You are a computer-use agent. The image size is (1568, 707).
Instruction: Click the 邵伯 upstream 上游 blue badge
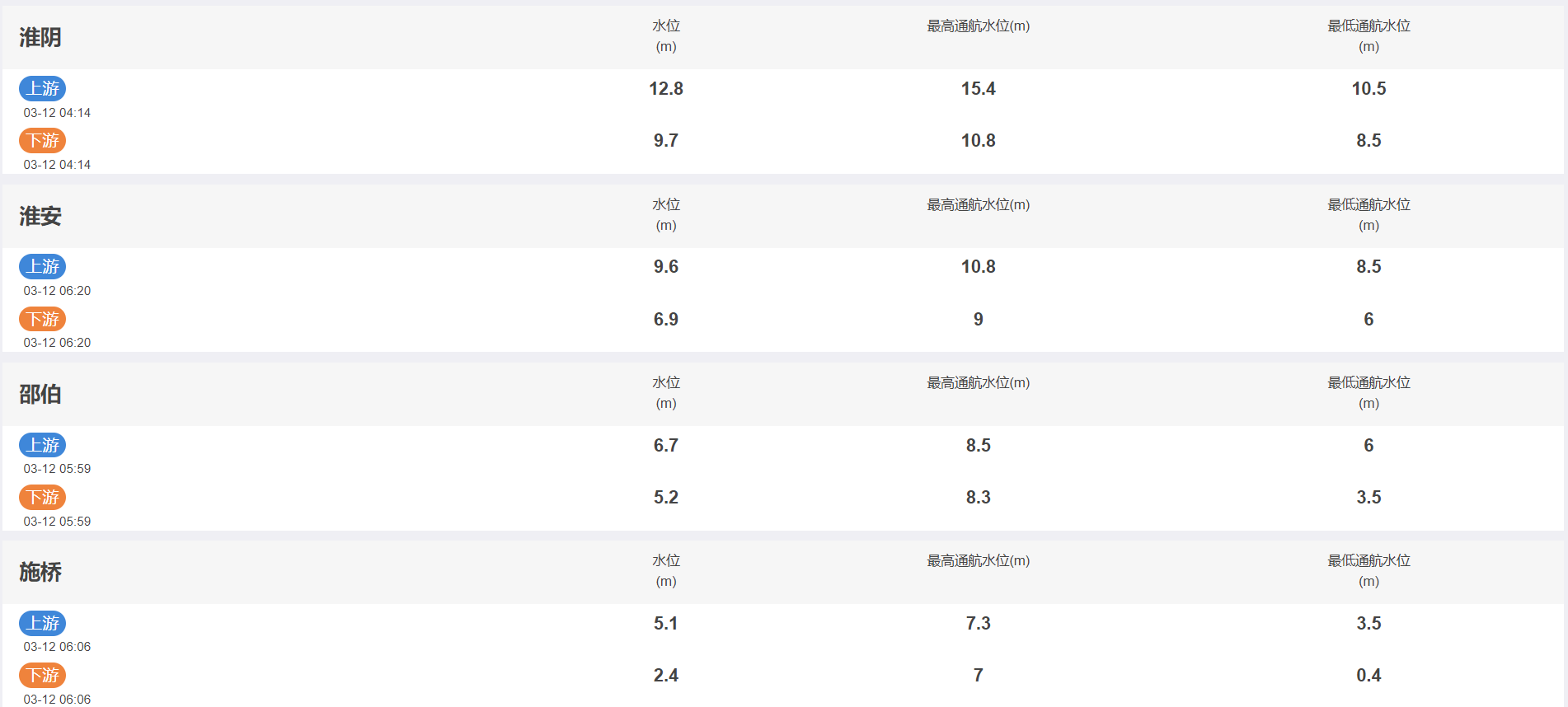click(43, 445)
